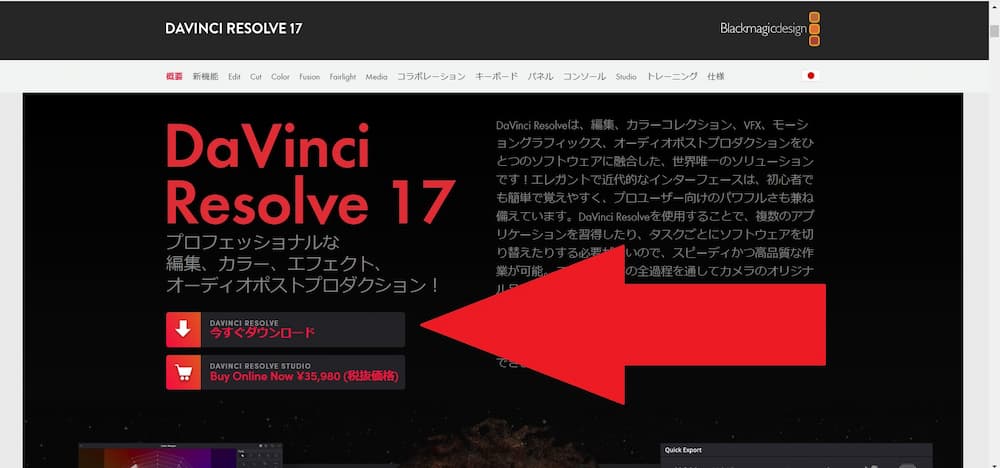This screenshot has width=1000, height=468.
Task: Click the Blackmagicdesign logo
Action: [x=770, y=29]
